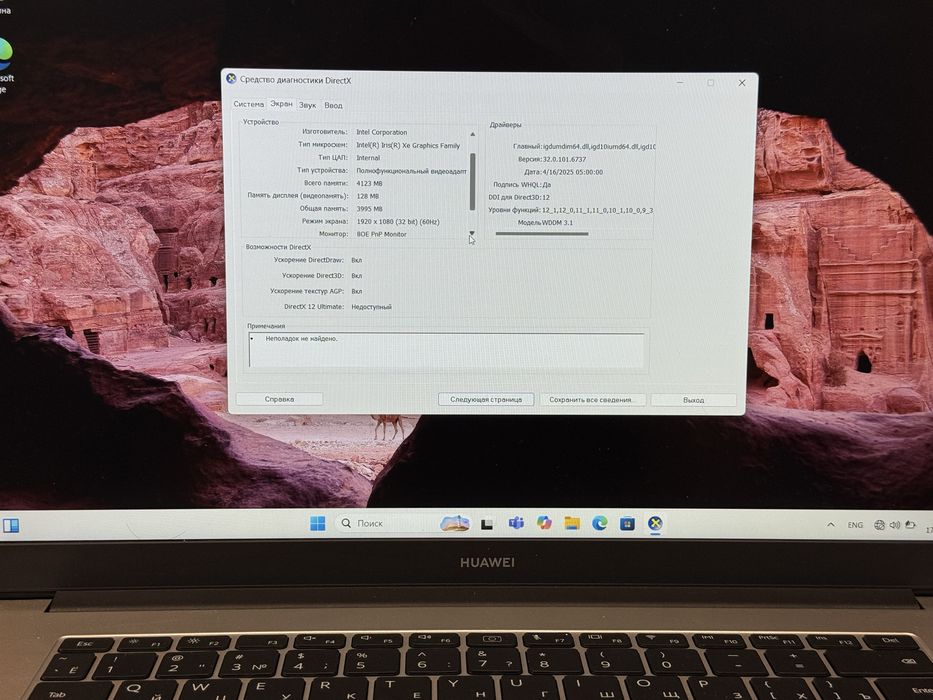This screenshot has height=700, width=933.
Task: Click the Подпись WHQL Да value
Action: click(x=546, y=185)
